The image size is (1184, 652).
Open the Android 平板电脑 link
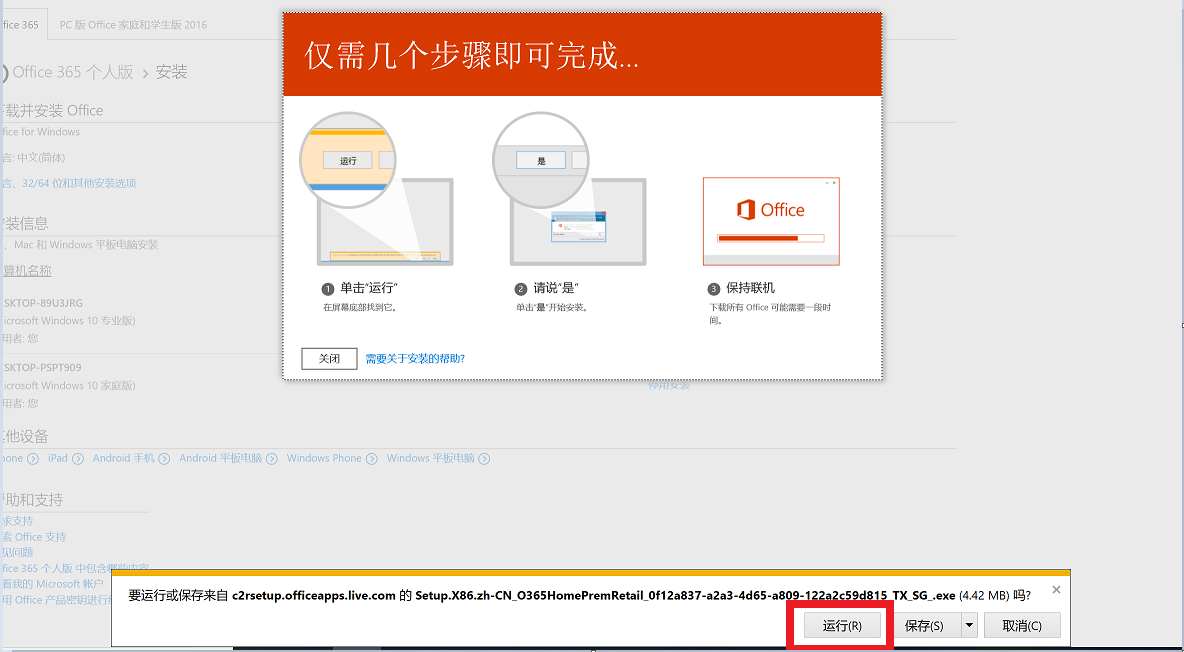[x=220, y=458]
